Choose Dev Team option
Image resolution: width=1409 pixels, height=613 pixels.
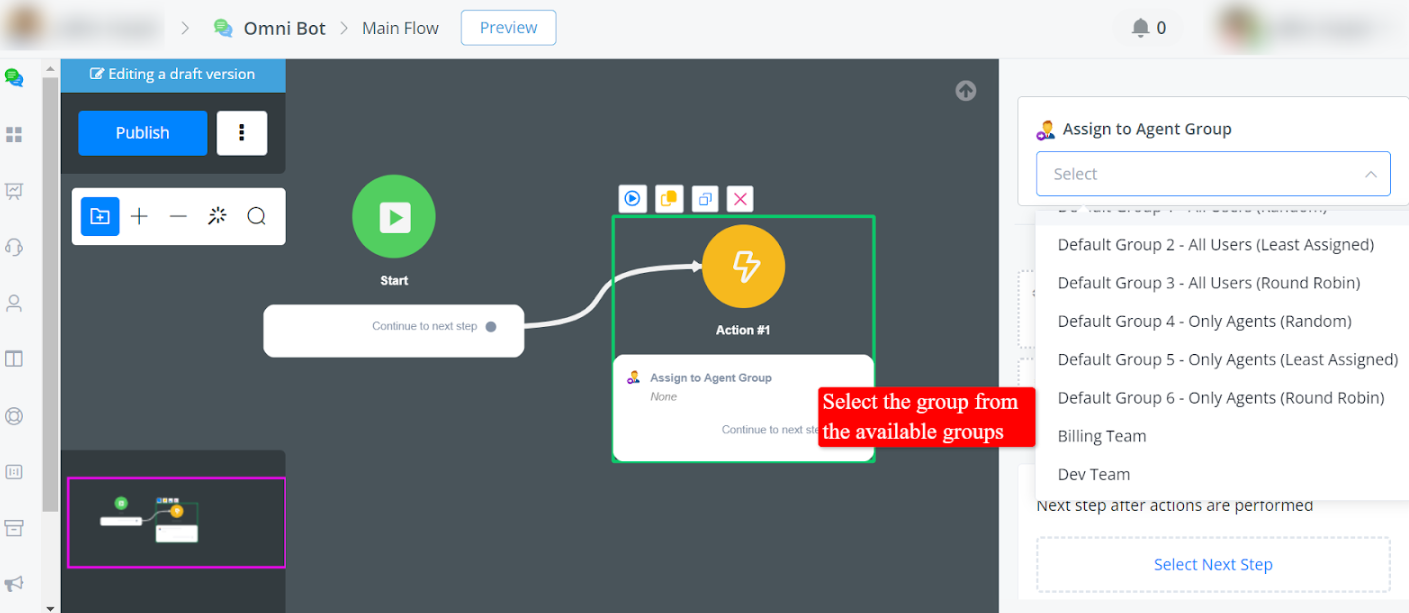(x=1094, y=474)
